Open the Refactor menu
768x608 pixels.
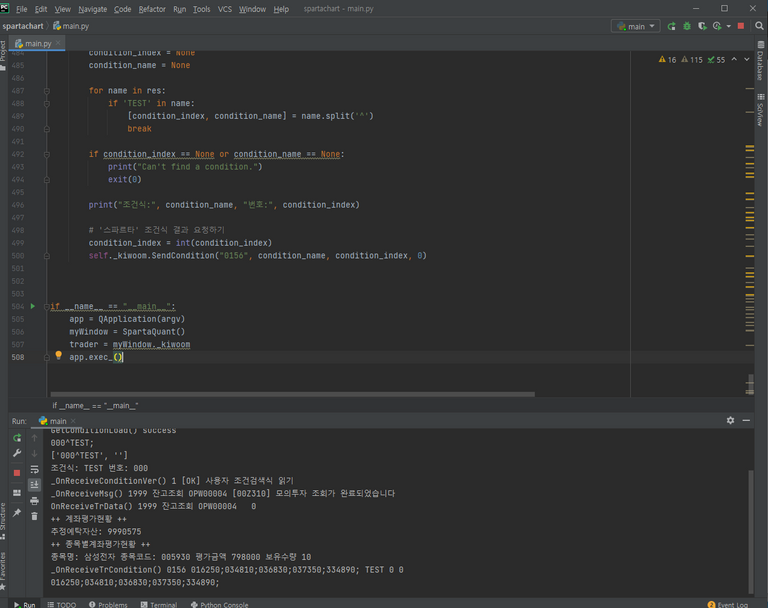[x=152, y=9]
